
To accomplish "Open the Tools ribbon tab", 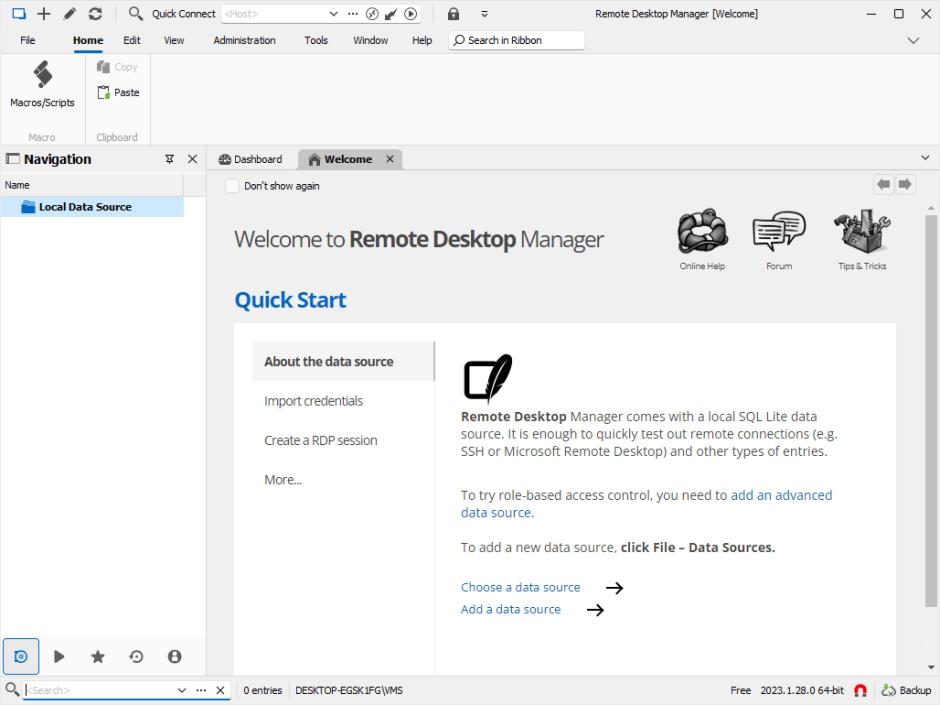I will pyautogui.click(x=316, y=40).
